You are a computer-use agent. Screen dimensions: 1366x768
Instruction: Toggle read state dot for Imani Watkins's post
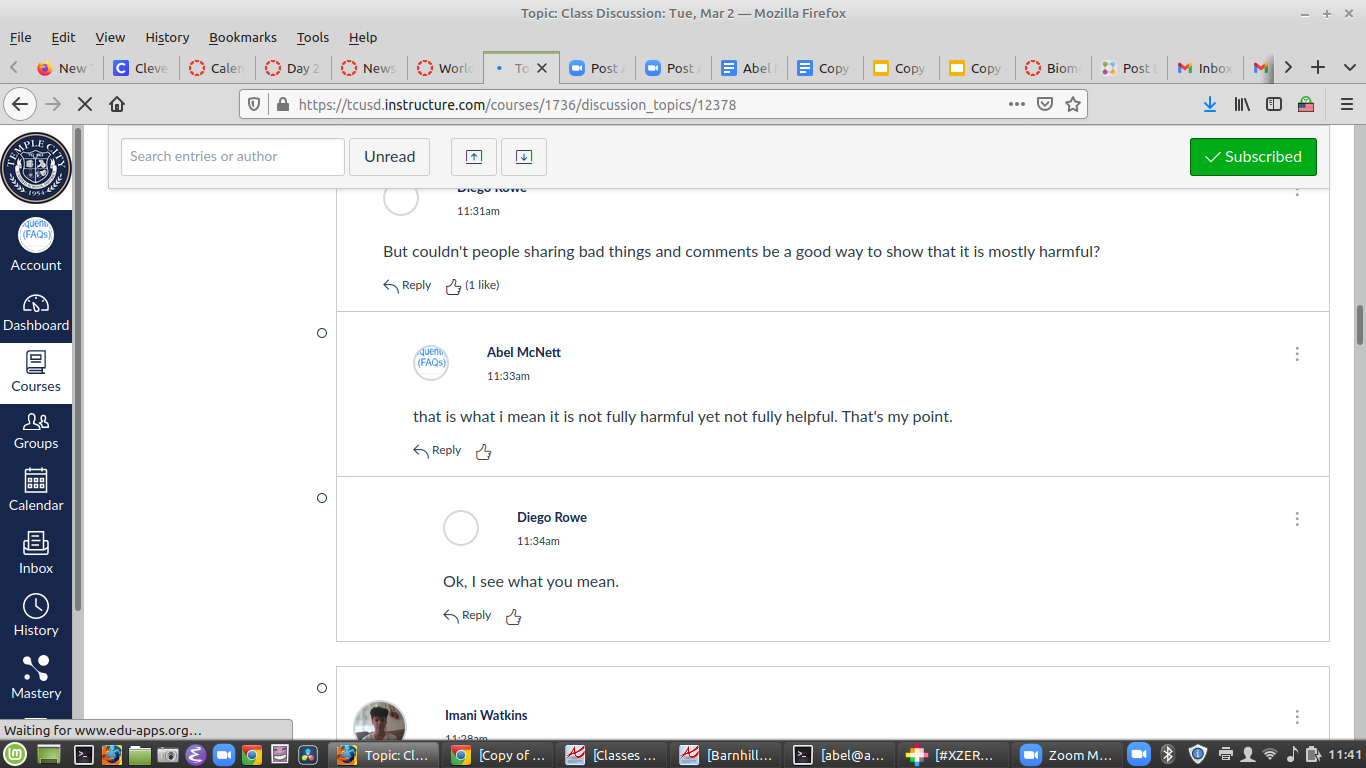[x=322, y=688]
